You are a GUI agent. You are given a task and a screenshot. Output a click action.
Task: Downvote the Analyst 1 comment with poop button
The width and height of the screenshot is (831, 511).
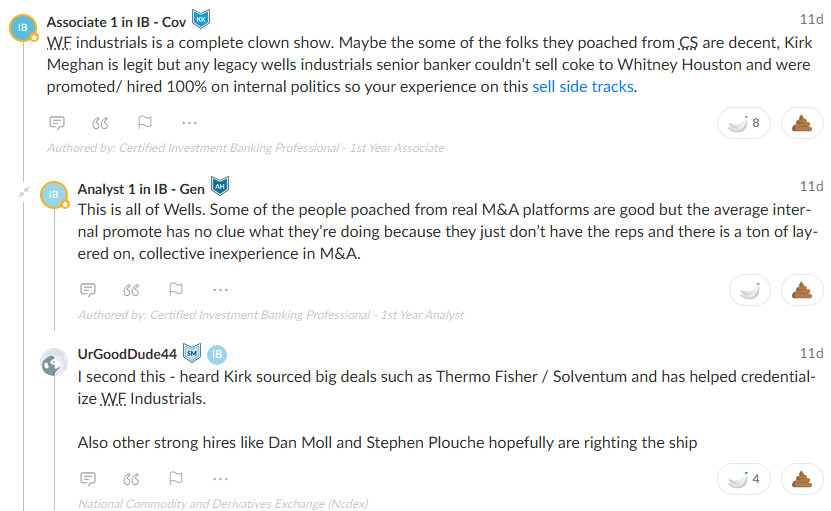point(802,290)
